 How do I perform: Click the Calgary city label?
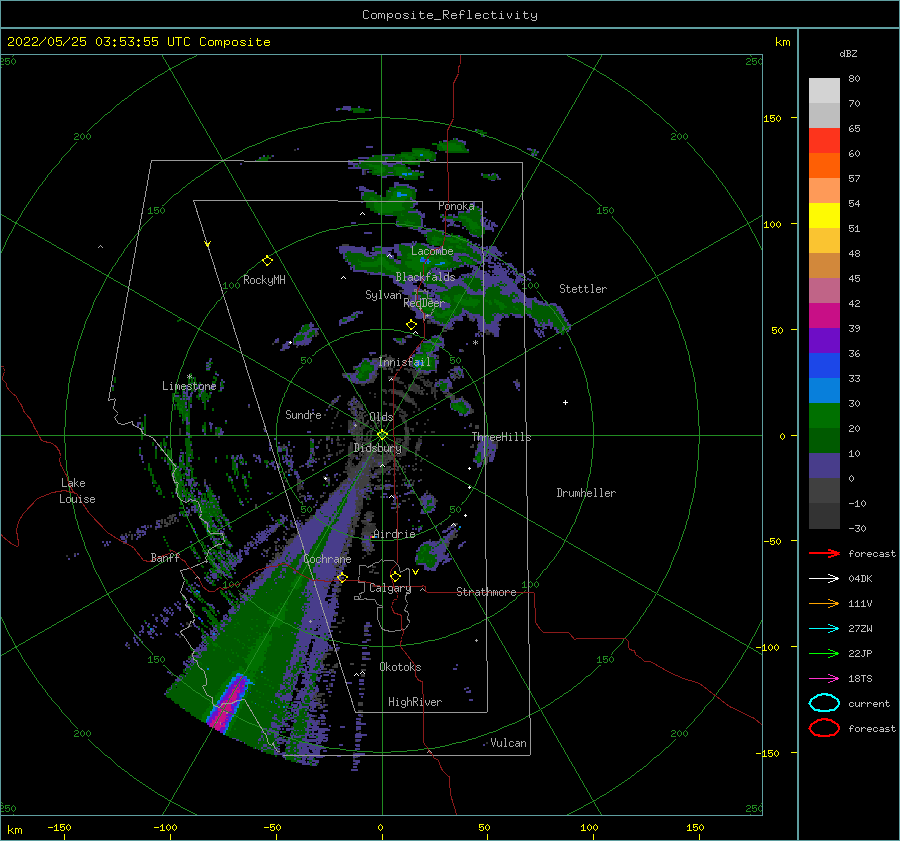[390, 588]
